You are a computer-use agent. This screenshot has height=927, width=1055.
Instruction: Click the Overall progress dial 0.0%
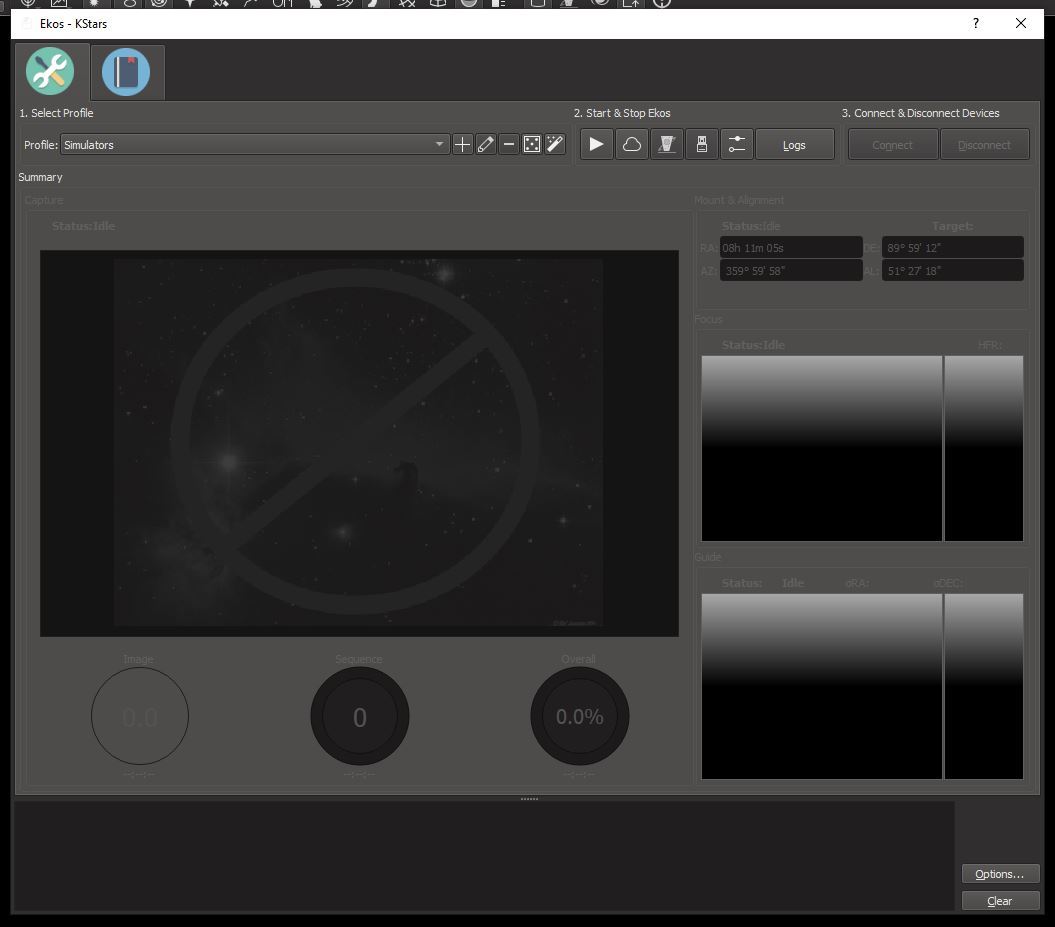point(580,716)
